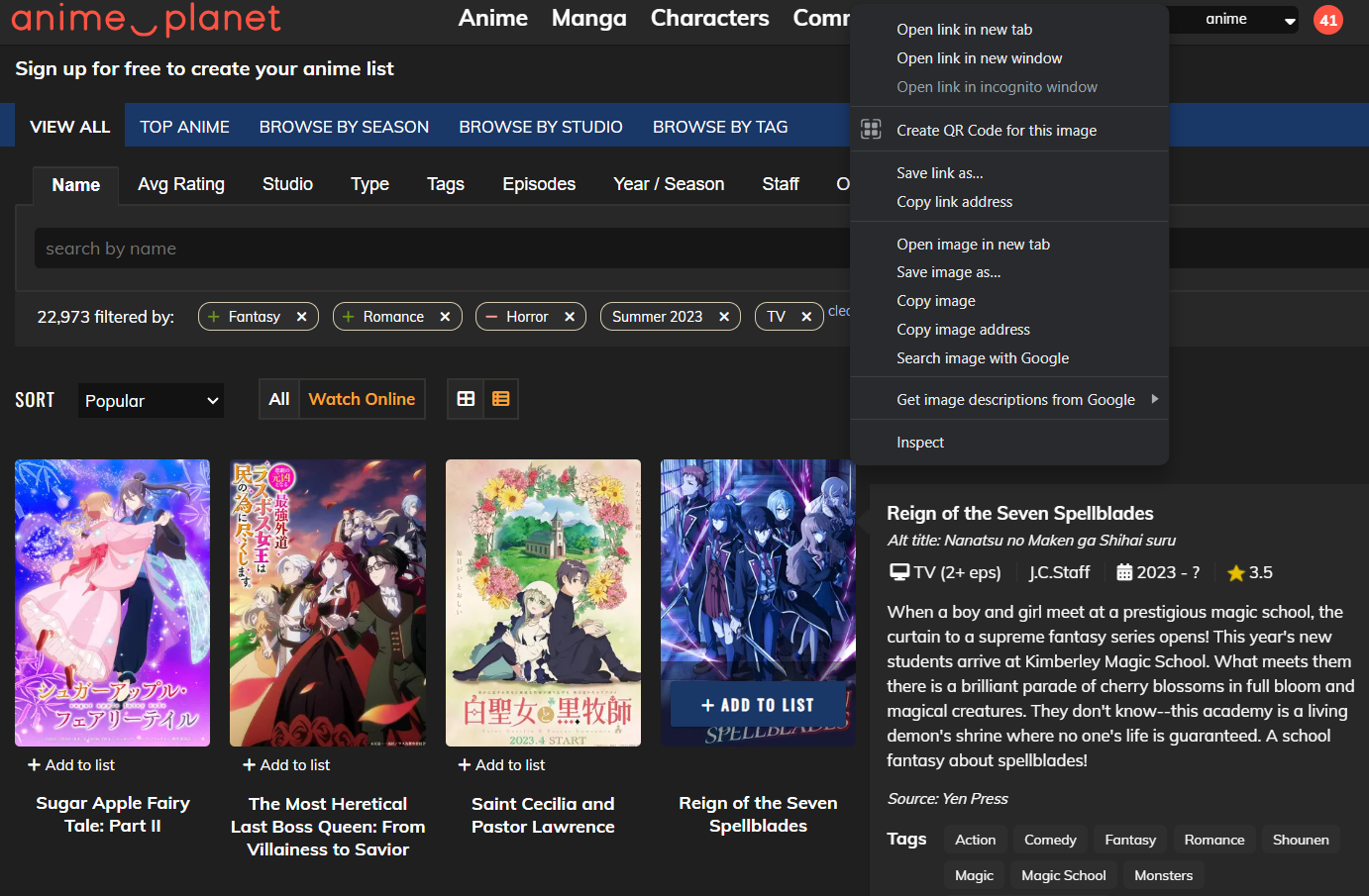This screenshot has width=1369, height=896.
Task: Add Most Heretical Last Boss Queen to list
Action: coord(286,765)
